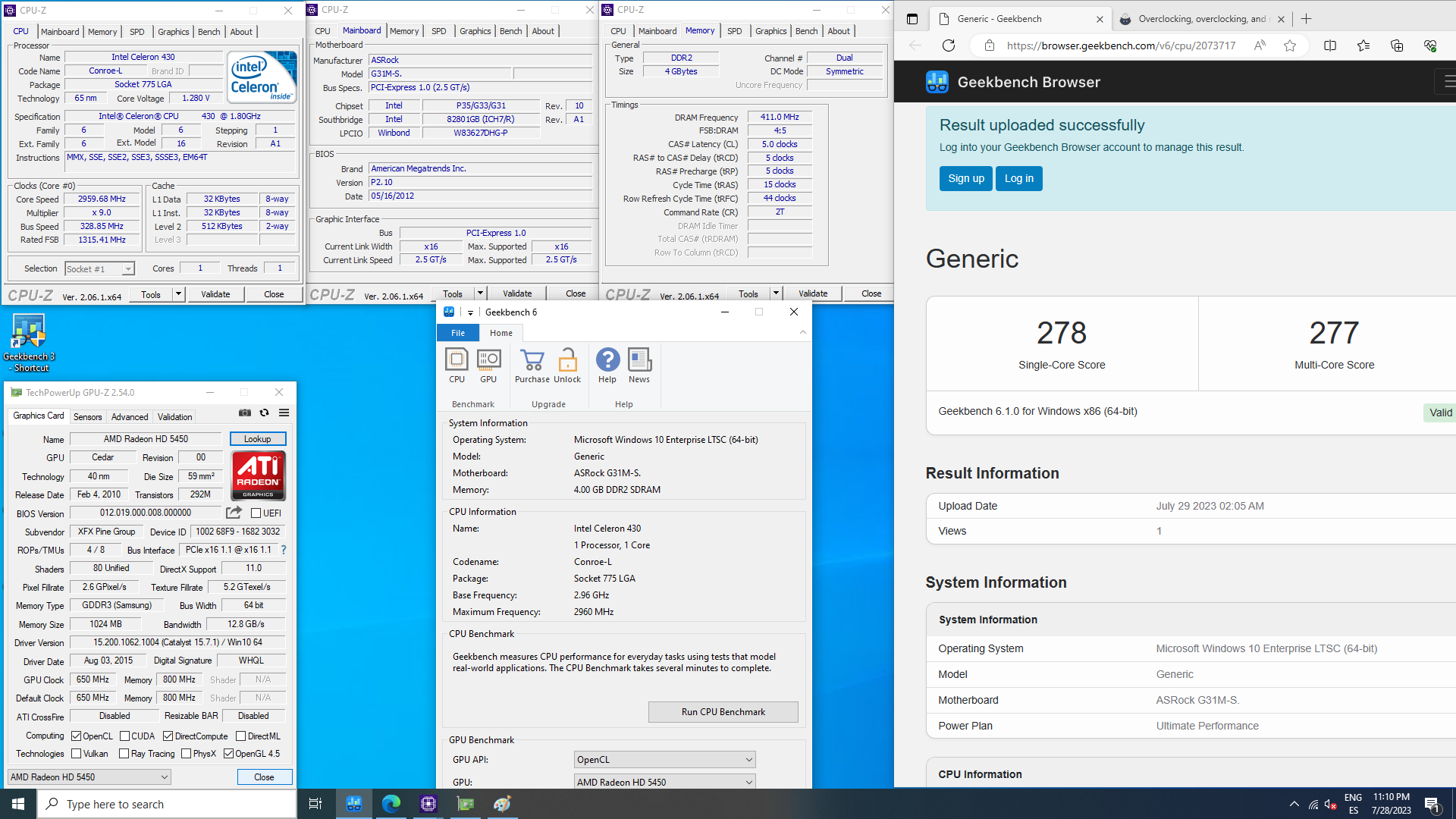Click the browser address bar URL
Viewport: 1456px width, 819px height.
1121,45
